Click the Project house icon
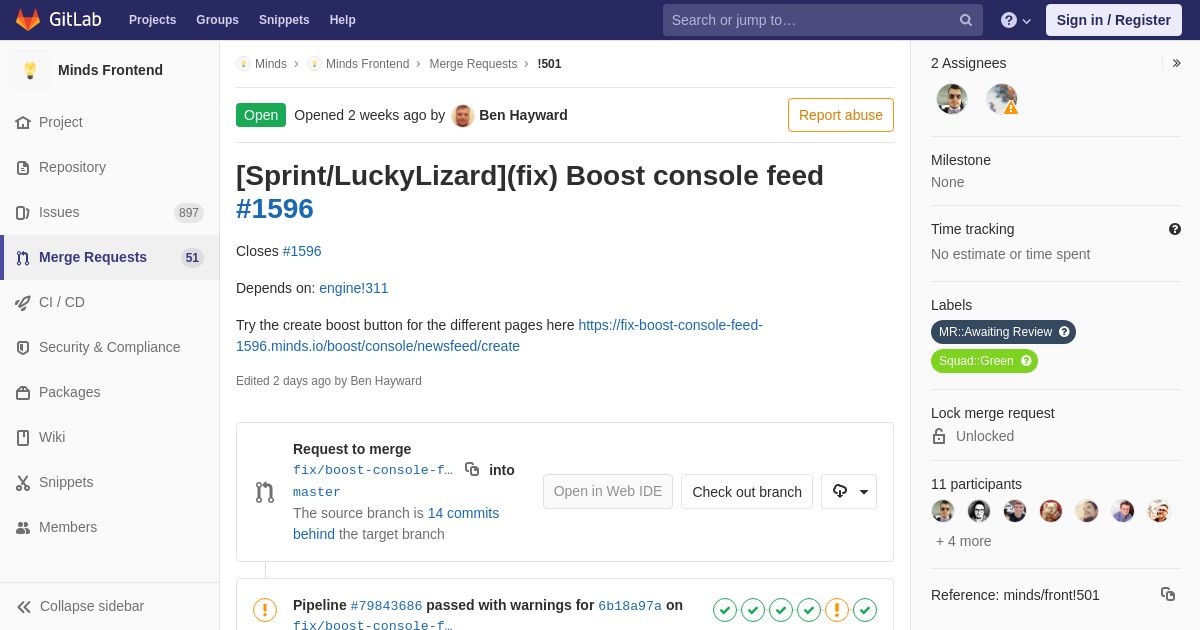 click(x=23, y=122)
